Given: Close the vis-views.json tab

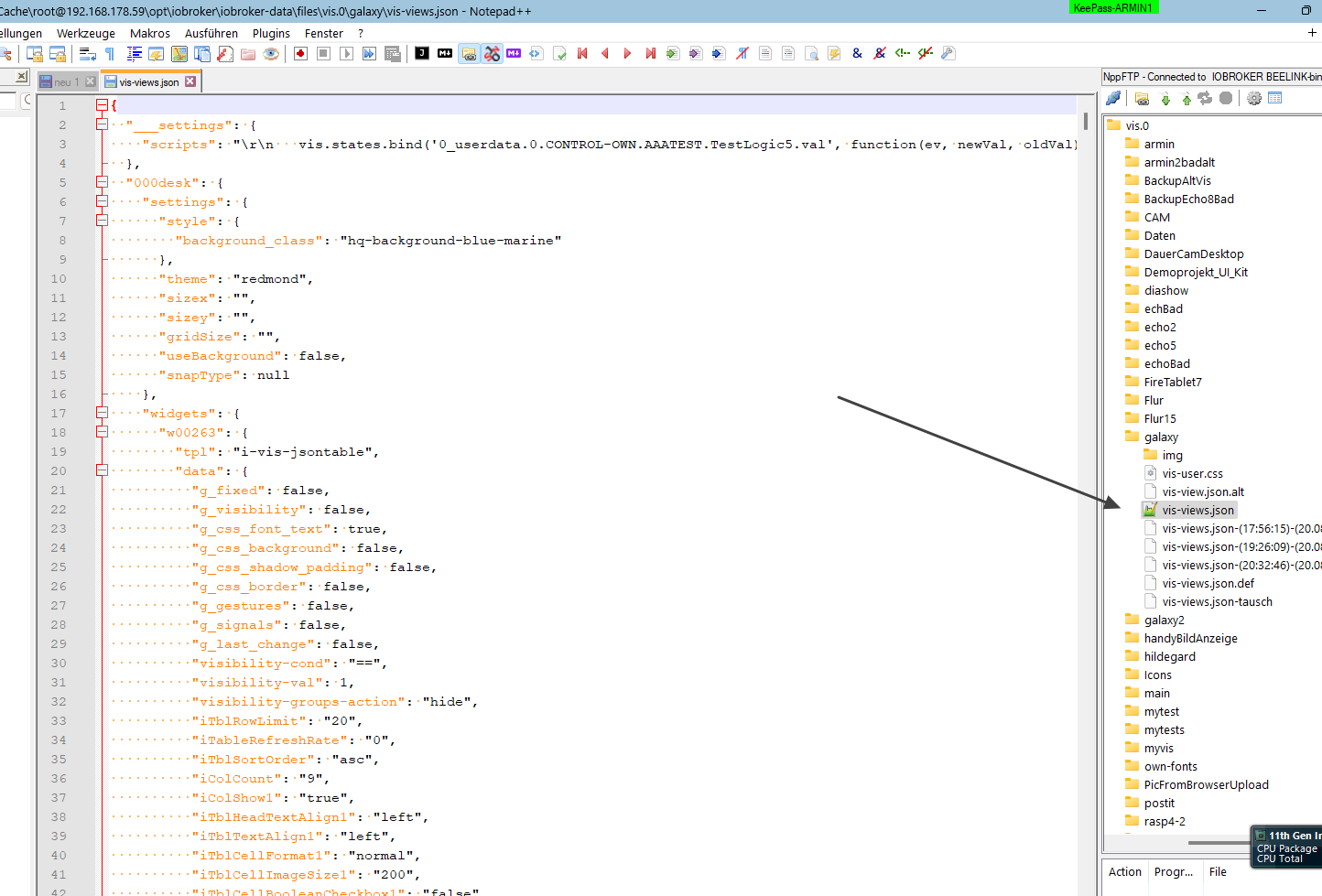Looking at the screenshot, I should point(190,81).
